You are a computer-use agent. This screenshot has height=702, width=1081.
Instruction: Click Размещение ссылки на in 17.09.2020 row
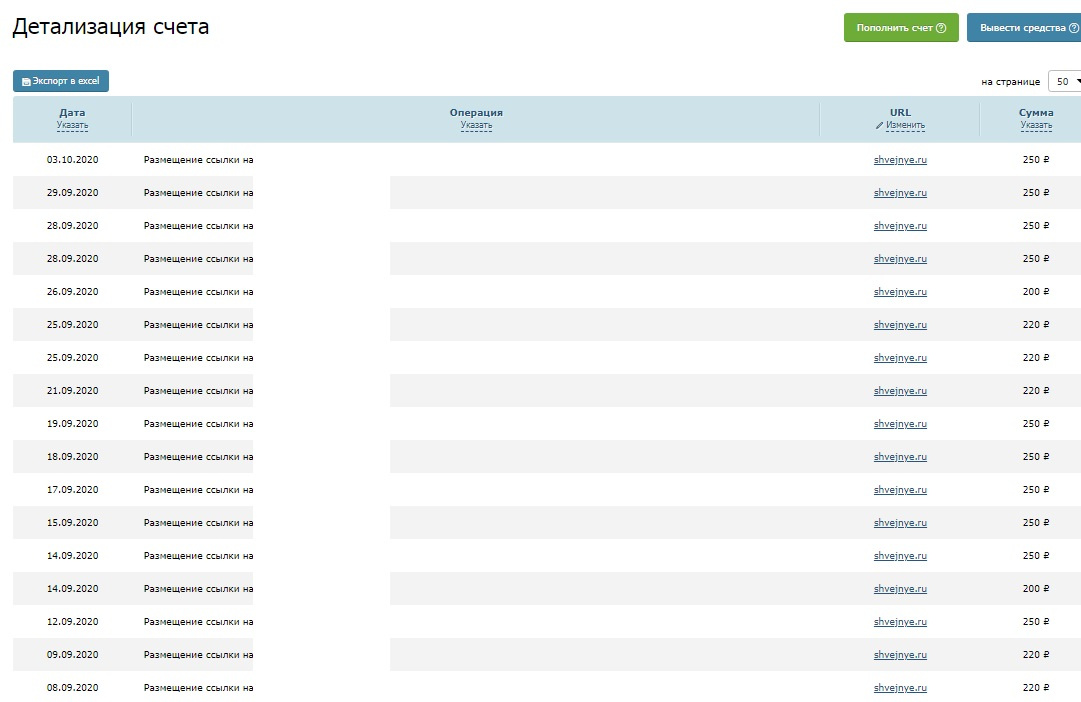click(x=199, y=490)
